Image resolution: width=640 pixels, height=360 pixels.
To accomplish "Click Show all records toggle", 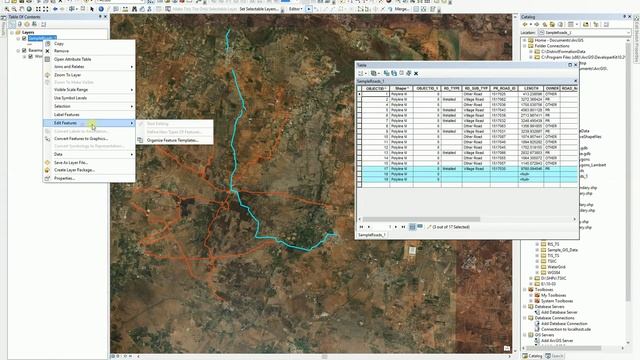I will tap(412, 227).
